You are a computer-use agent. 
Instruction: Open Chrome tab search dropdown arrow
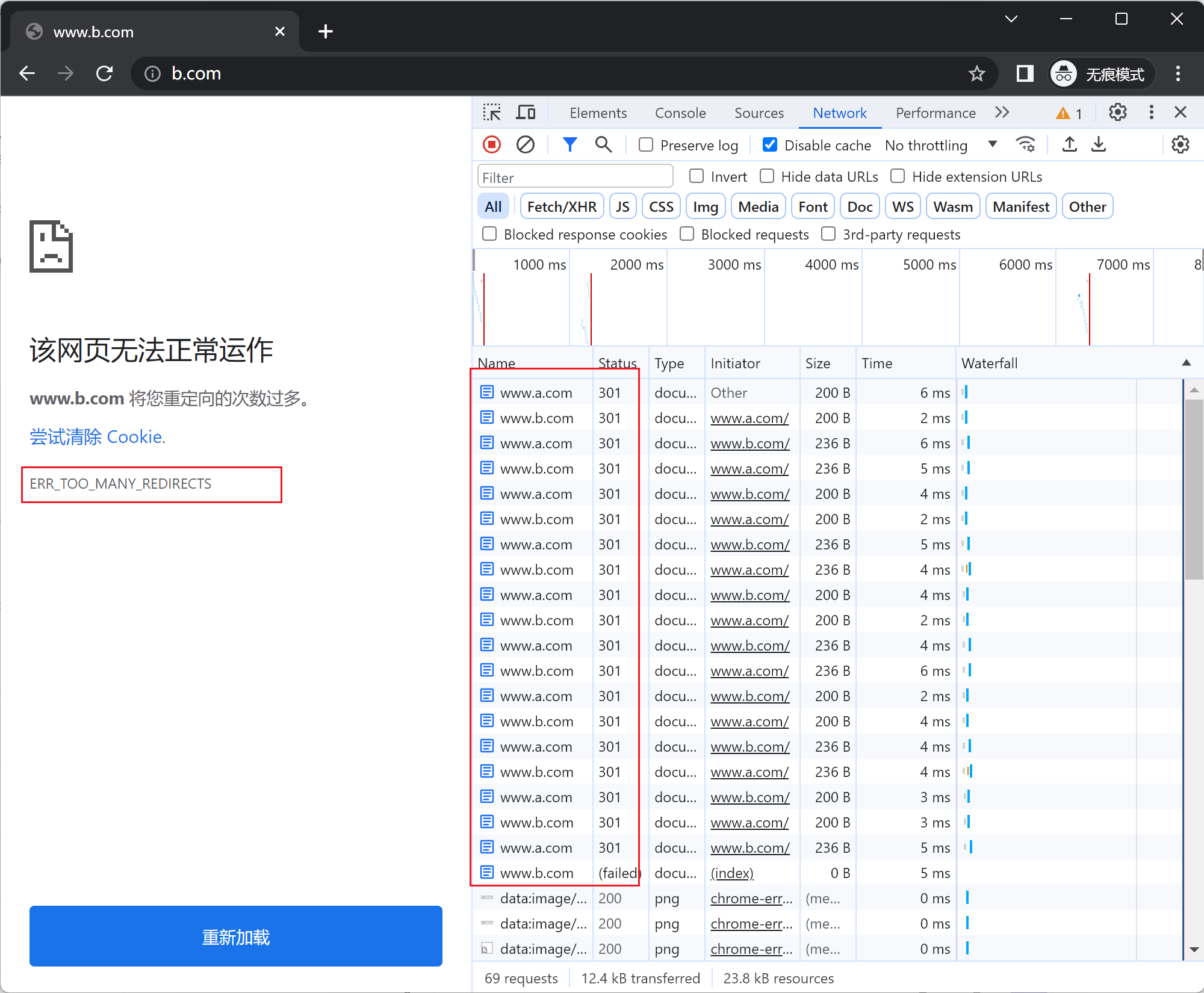[x=1011, y=19]
